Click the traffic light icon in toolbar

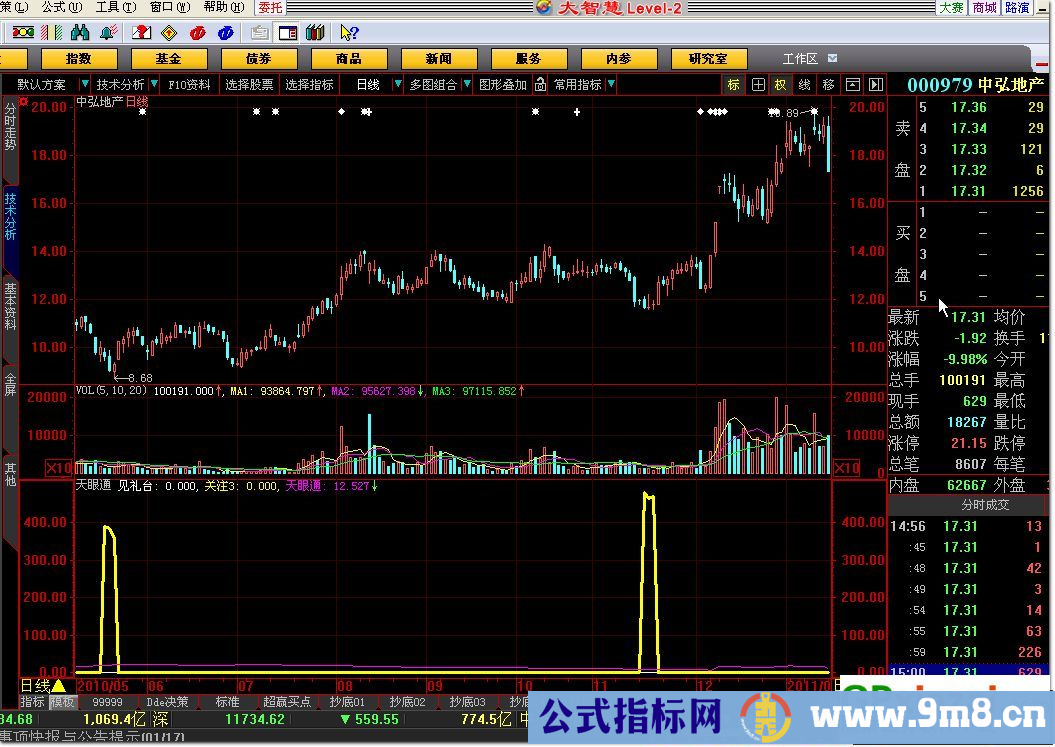click(22, 34)
